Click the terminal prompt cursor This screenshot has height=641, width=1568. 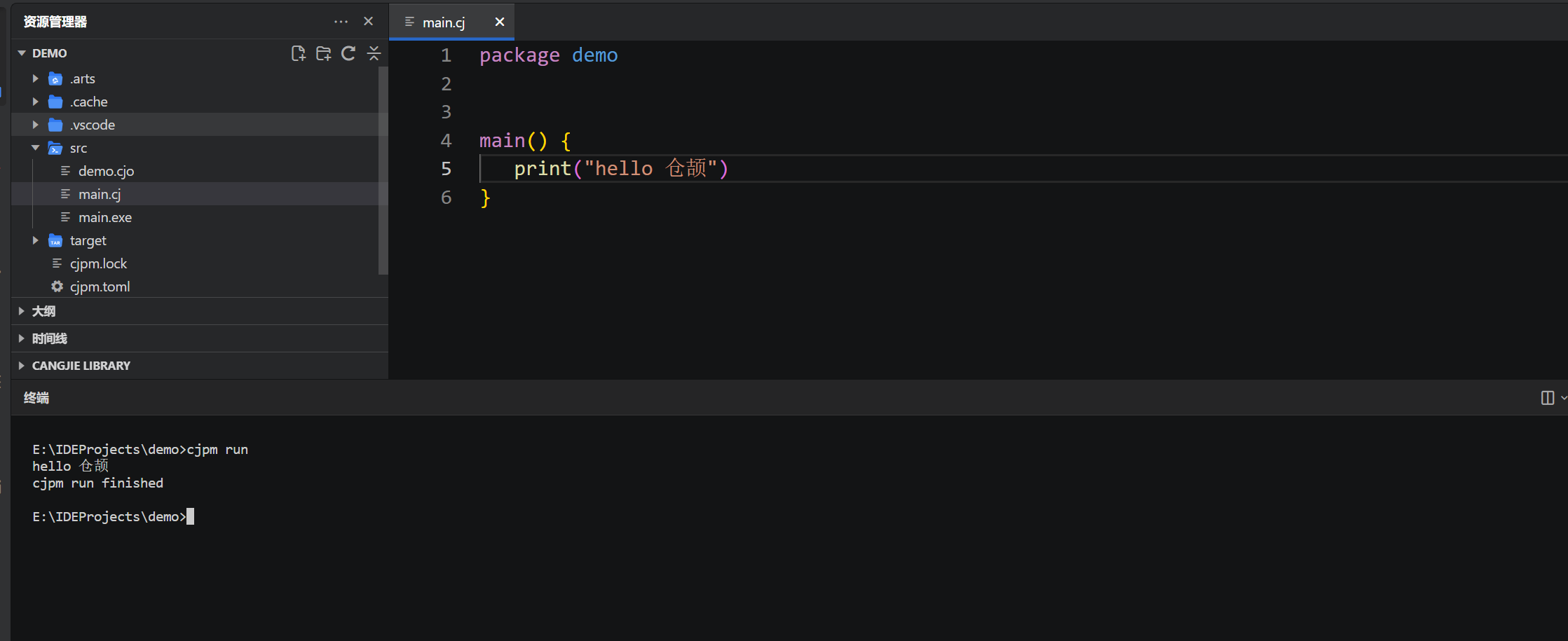coord(191,517)
